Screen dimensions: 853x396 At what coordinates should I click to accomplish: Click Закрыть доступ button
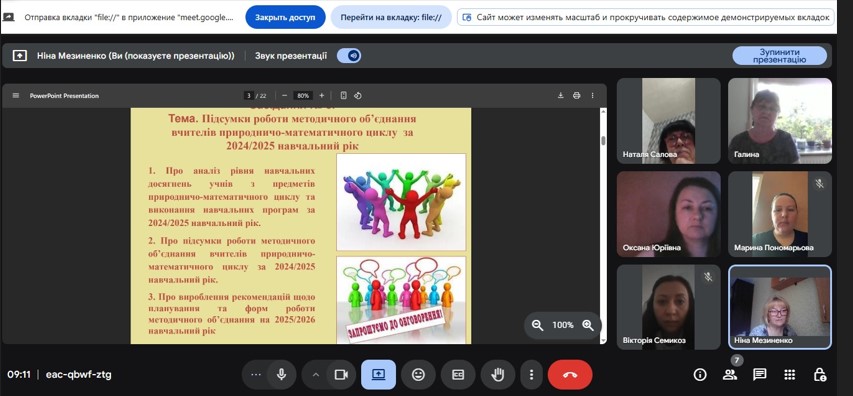click(x=286, y=17)
